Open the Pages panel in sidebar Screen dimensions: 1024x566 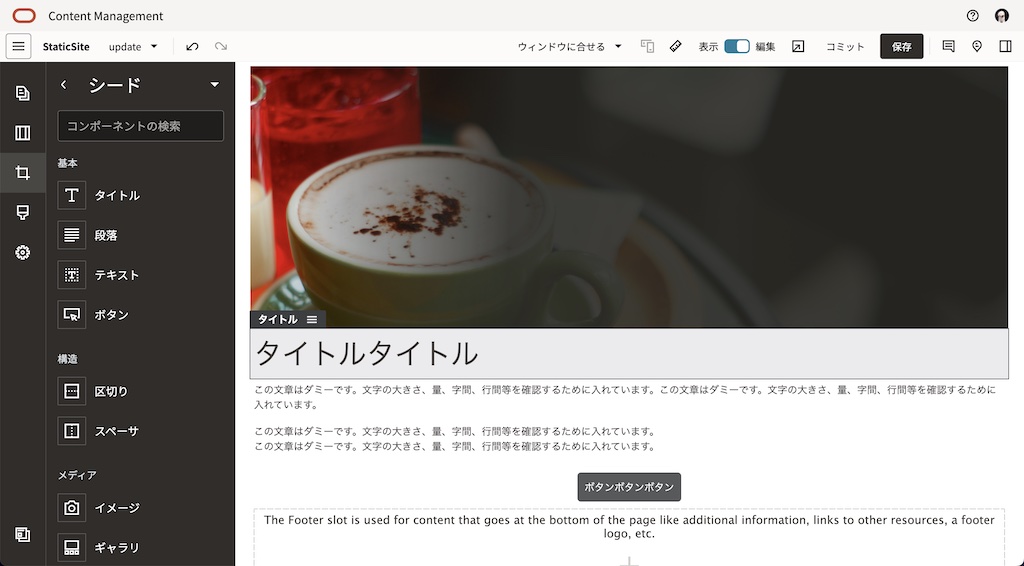pos(22,93)
